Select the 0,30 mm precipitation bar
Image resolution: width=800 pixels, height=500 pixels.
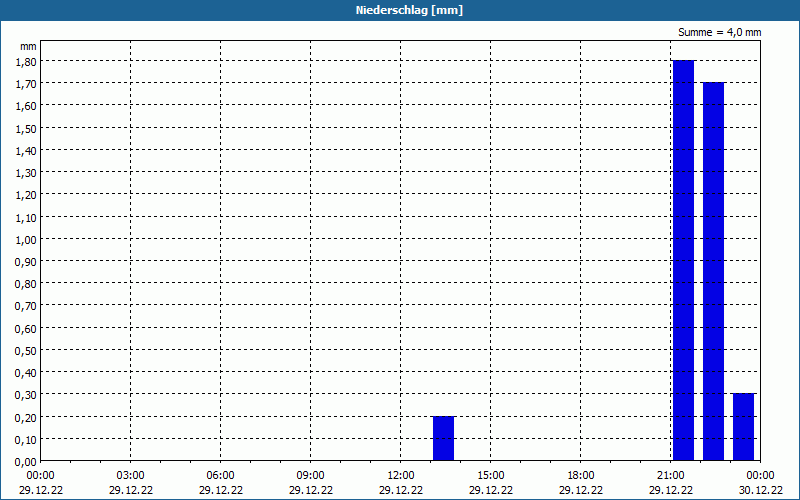coord(743,427)
